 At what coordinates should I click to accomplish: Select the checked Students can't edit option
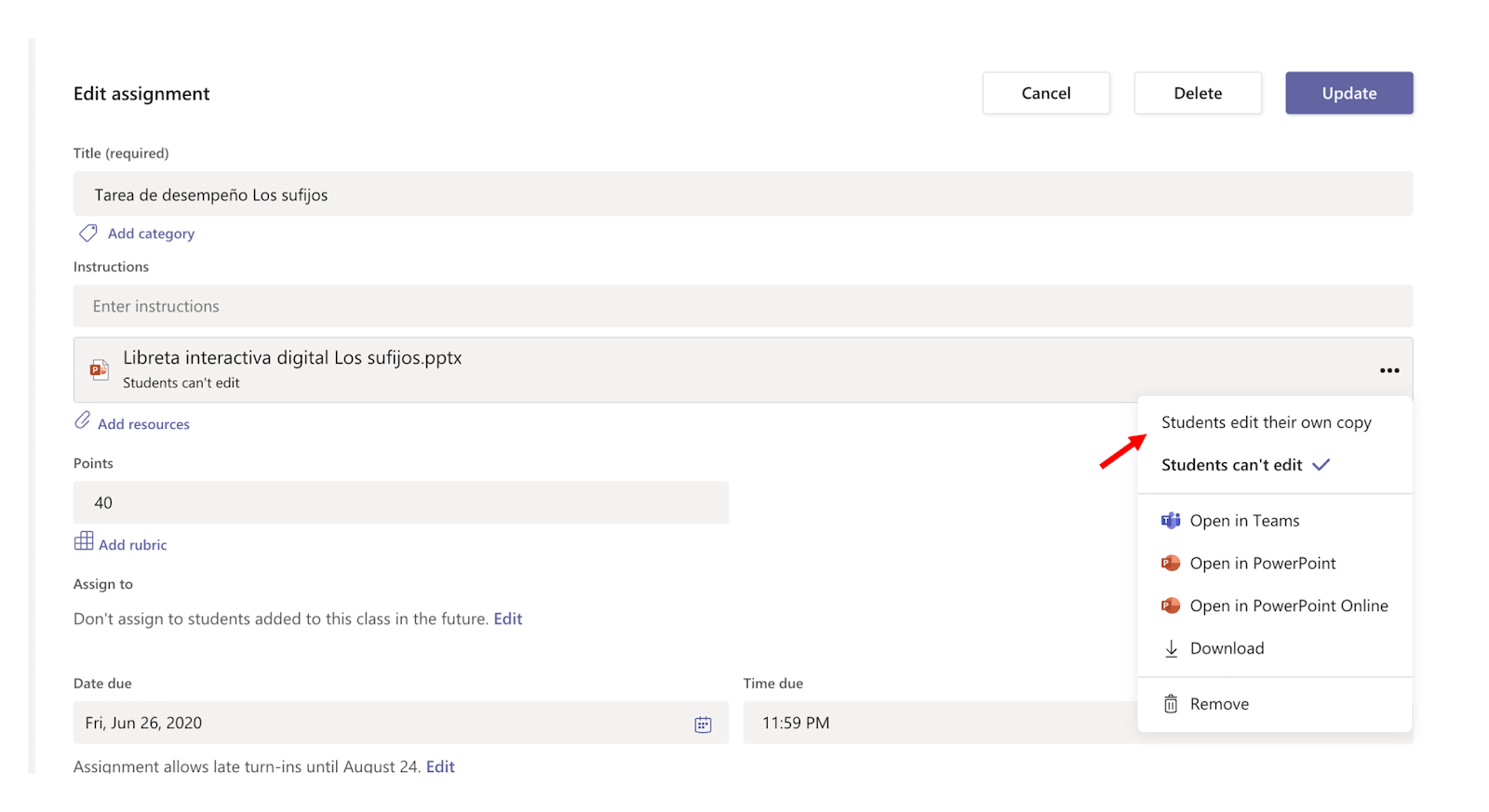[1231, 465]
